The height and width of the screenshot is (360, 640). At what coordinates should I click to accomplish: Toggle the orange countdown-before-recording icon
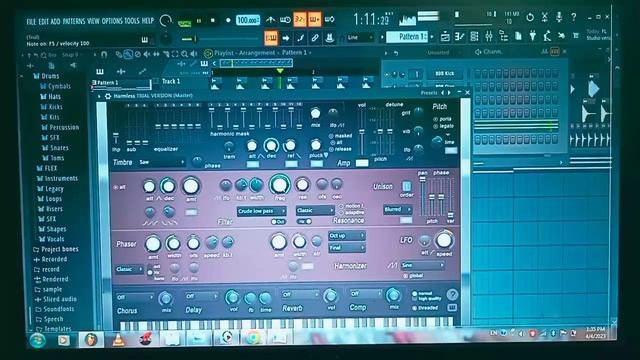300,19
